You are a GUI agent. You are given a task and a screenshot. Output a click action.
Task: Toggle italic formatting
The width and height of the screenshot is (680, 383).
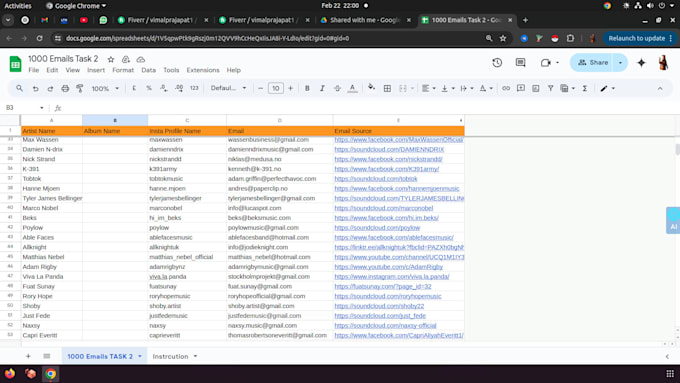(322, 88)
